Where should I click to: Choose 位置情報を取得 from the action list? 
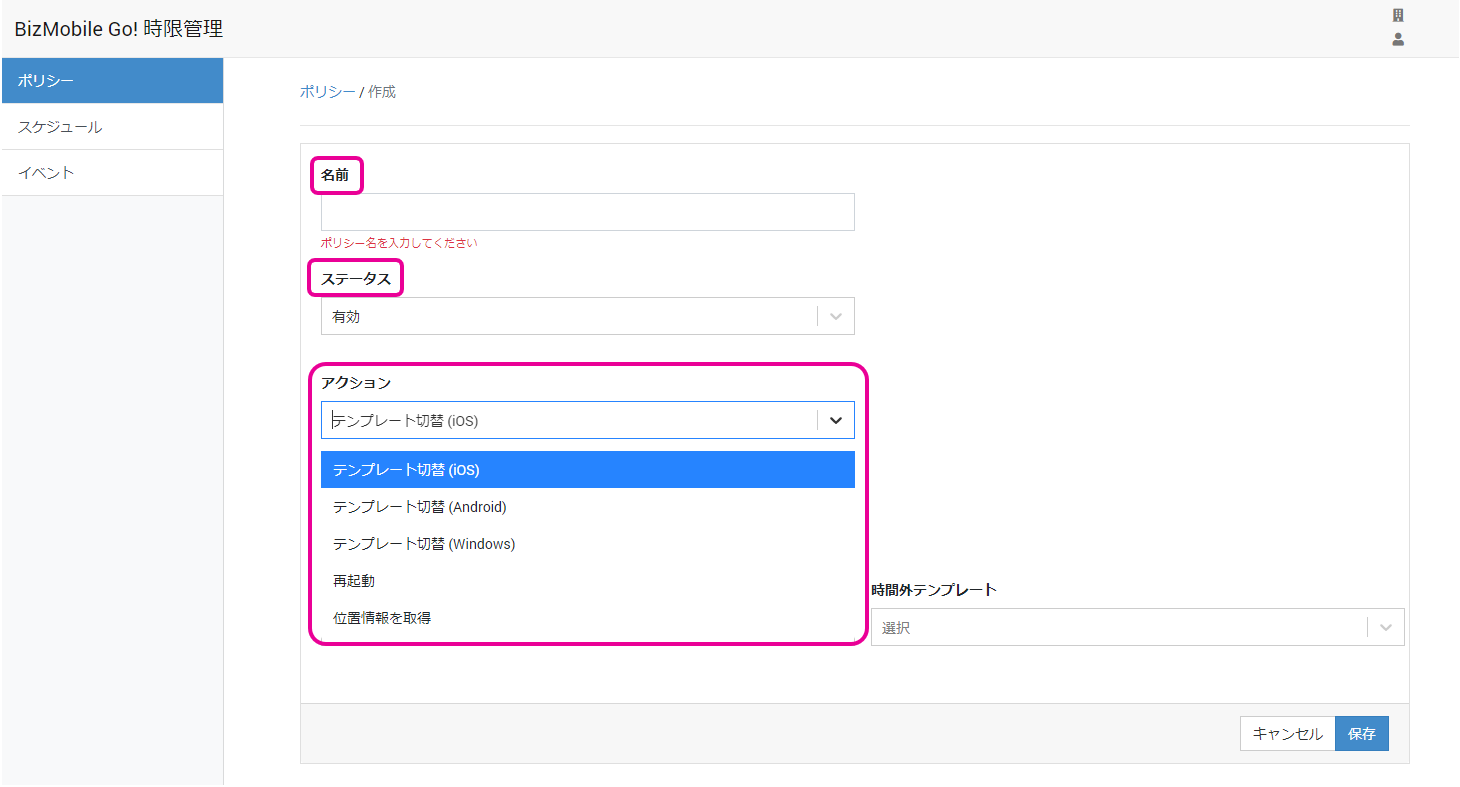pos(587,618)
